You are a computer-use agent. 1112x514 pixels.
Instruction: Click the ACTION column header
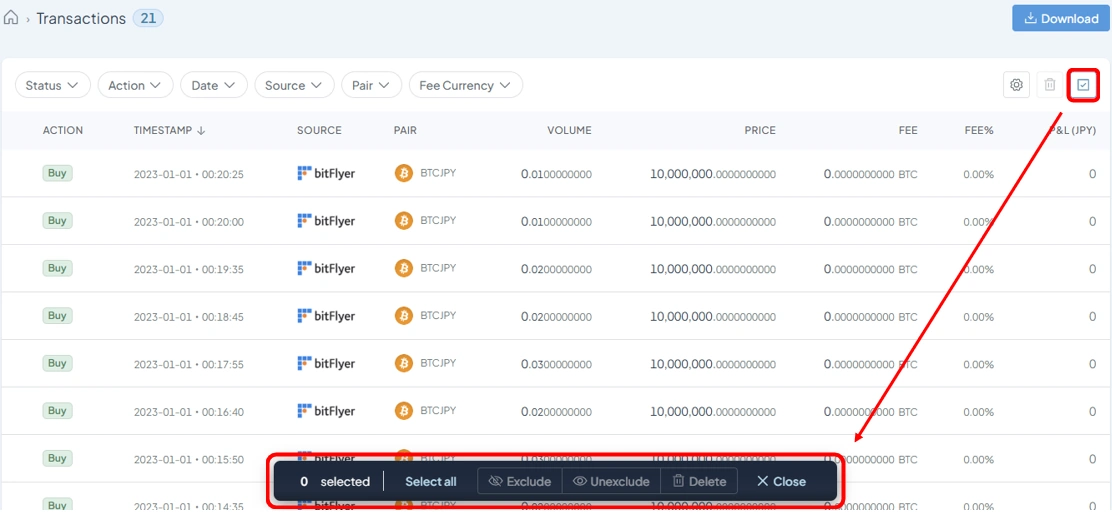(62, 130)
